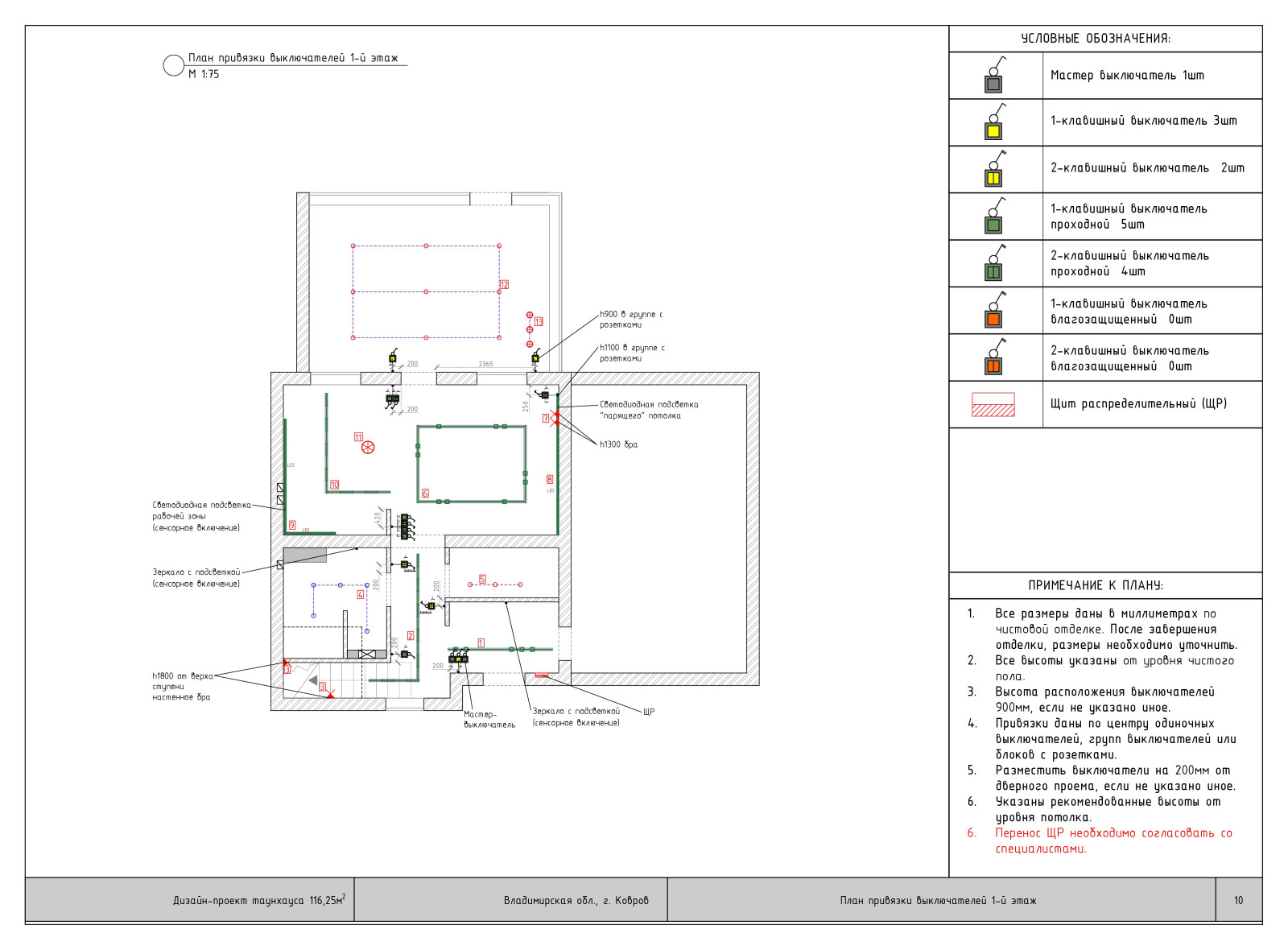Select the yellow 1-key switch legend icon
This screenshot has height=950, width=1288.
click(x=994, y=130)
